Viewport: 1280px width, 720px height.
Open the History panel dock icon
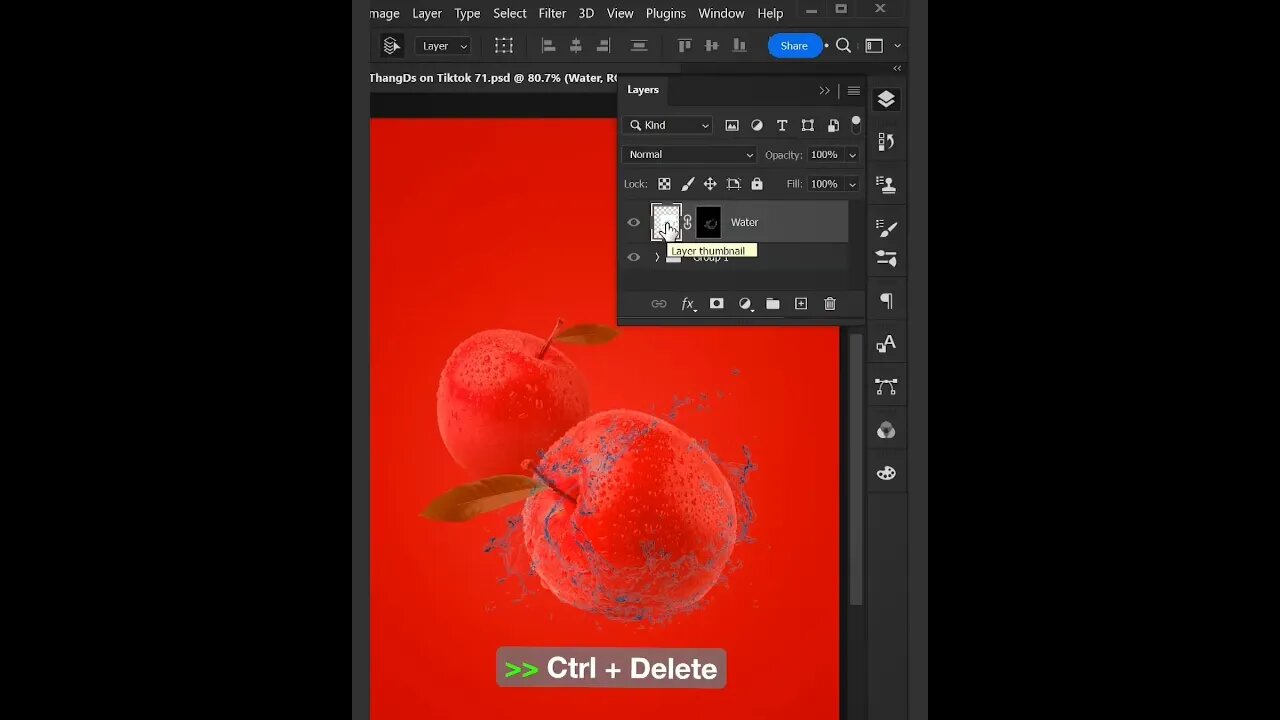[x=886, y=142]
